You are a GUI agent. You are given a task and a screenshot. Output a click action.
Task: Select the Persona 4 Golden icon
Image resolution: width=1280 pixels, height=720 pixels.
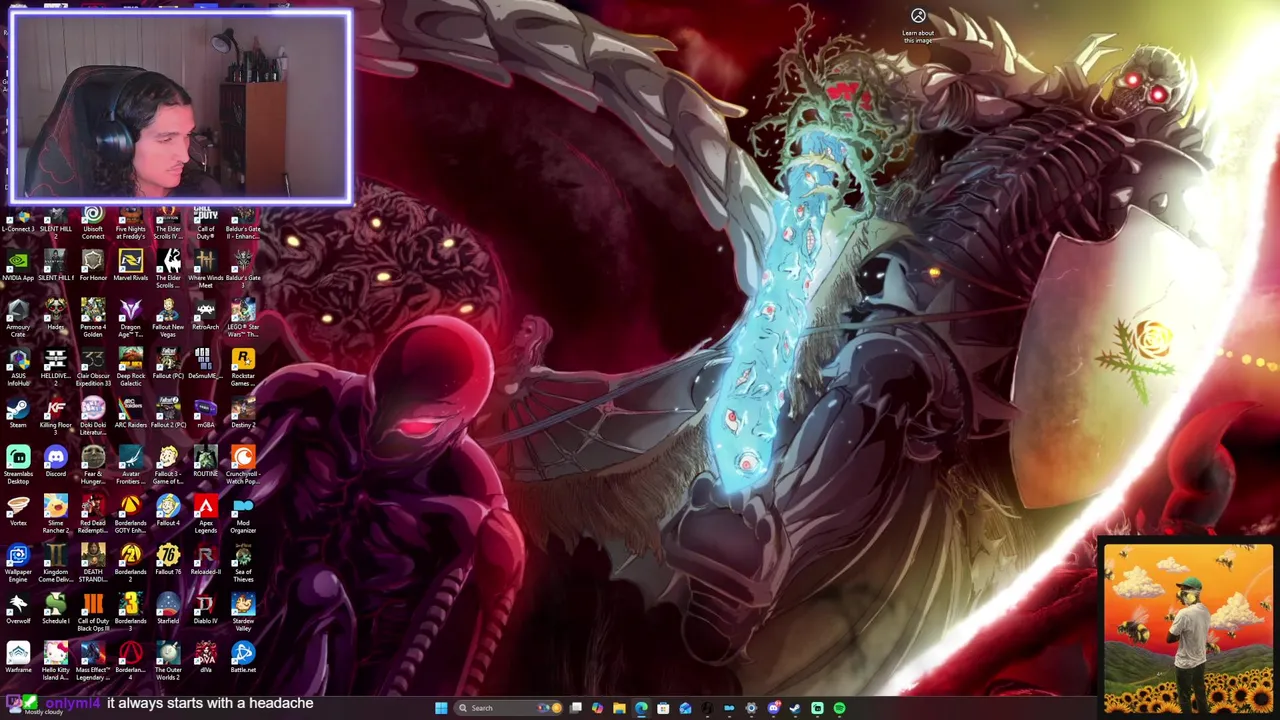pos(93,318)
